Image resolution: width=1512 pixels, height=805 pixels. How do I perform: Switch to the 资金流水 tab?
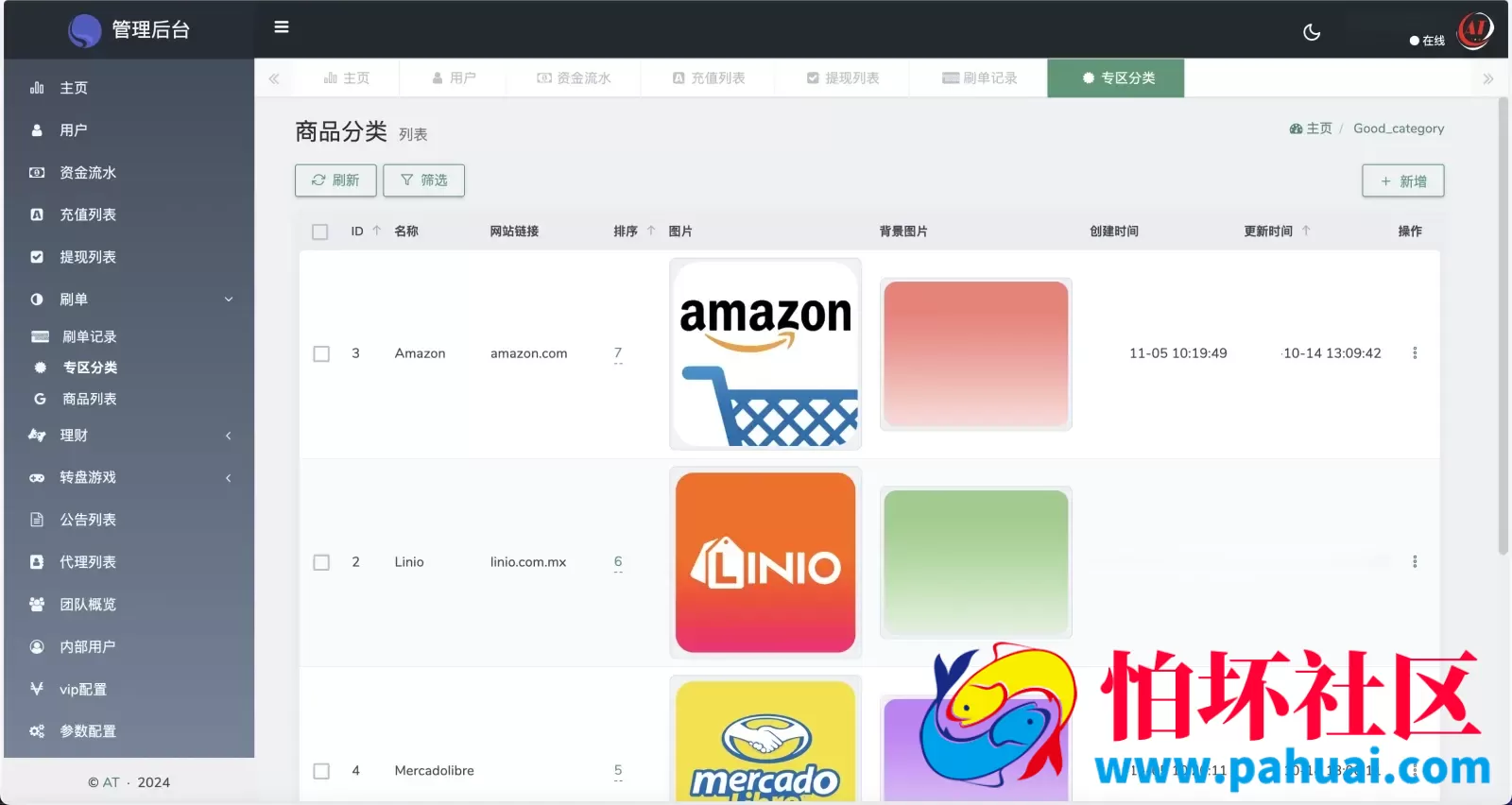coord(574,78)
